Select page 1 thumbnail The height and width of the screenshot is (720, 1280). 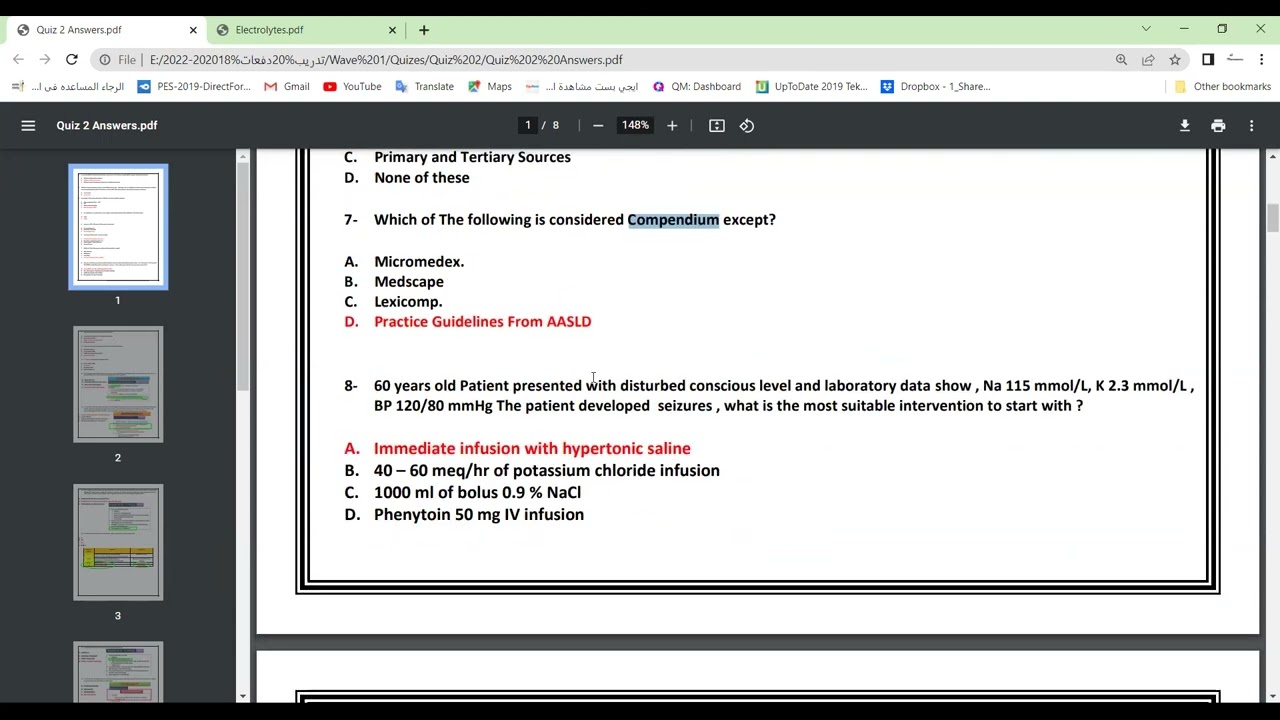pyautogui.click(x=118, y=227)
